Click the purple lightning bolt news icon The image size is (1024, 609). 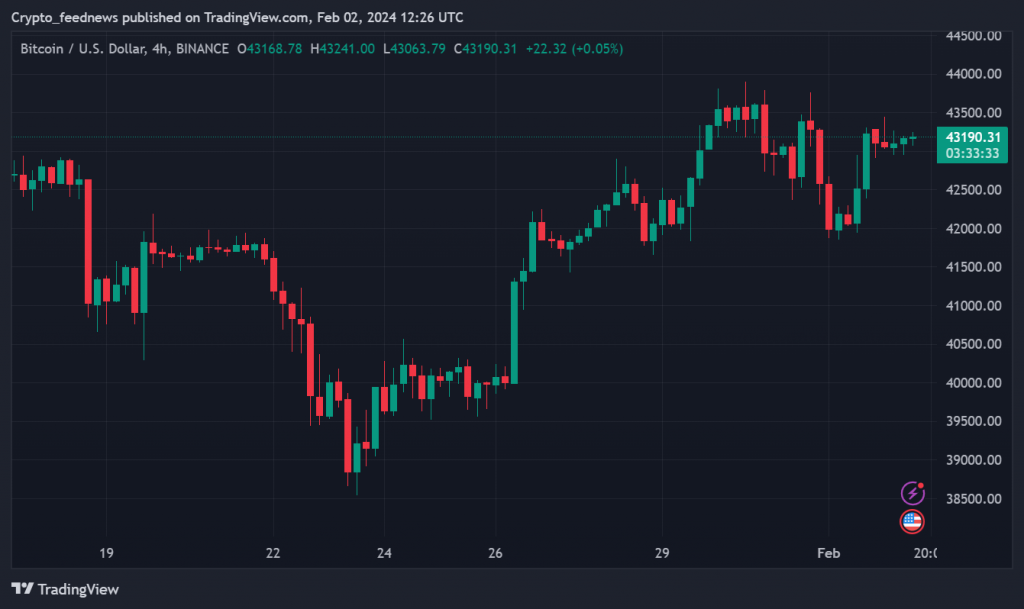912,492
